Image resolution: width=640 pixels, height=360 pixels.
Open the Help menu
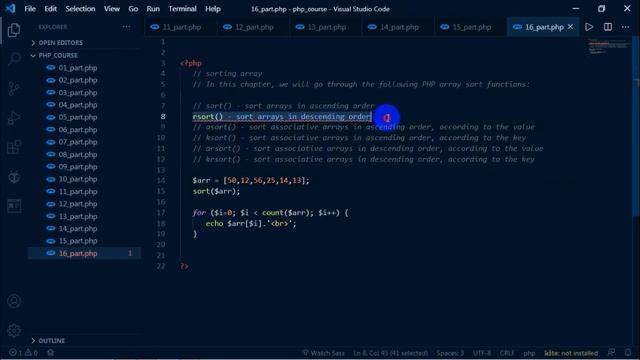tap(213, 9)
